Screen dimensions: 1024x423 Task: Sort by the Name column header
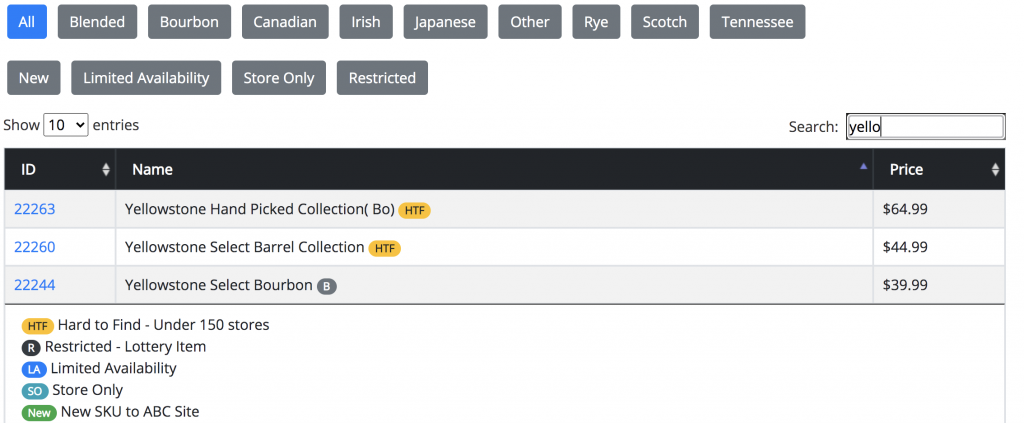click(x=494, y=170)
